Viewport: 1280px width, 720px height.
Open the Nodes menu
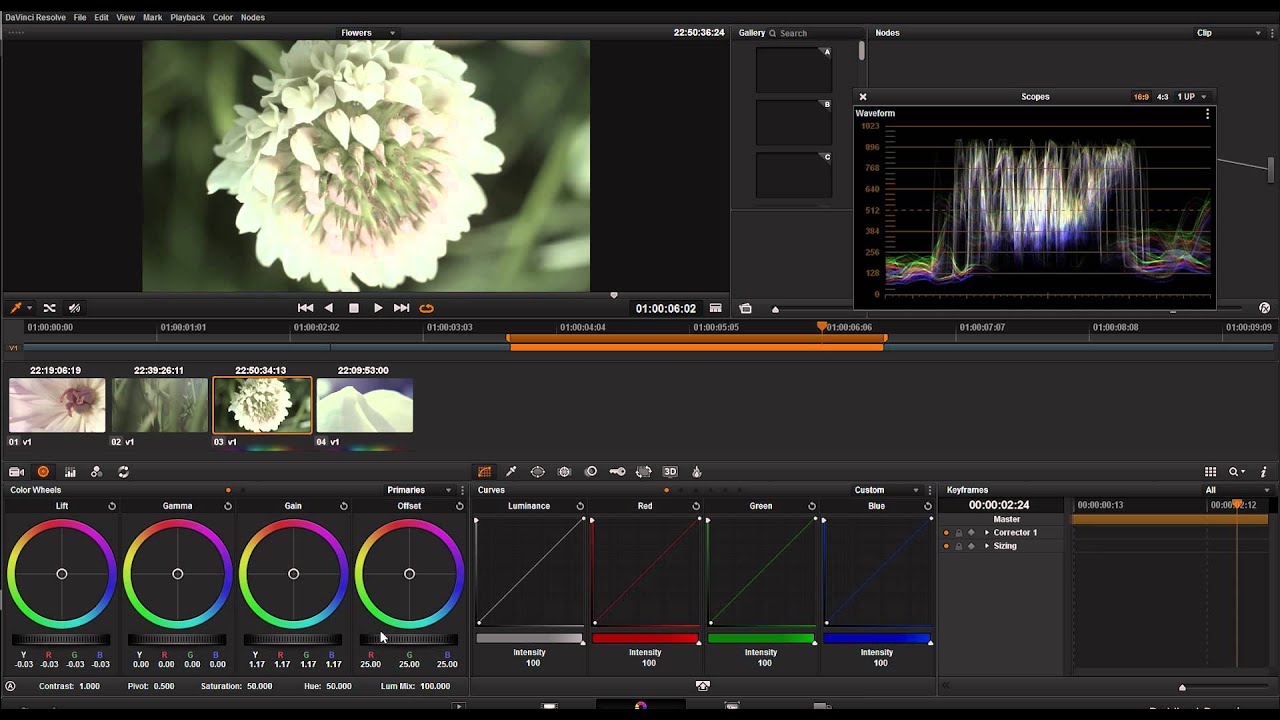point(252,17)
